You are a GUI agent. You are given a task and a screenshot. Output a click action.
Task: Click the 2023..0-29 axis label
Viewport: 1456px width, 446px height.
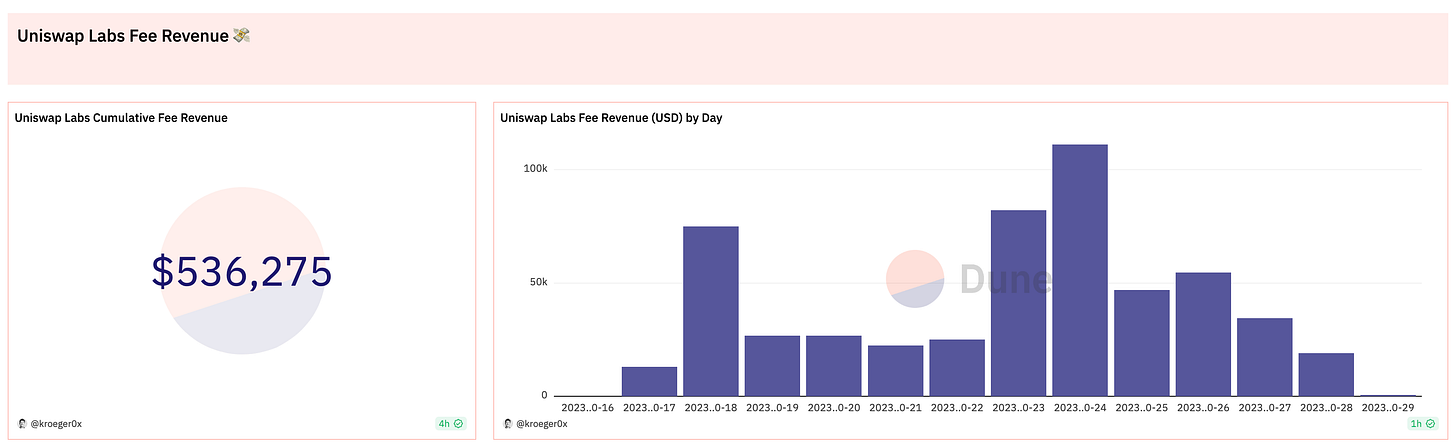(x=1388, y=408)
